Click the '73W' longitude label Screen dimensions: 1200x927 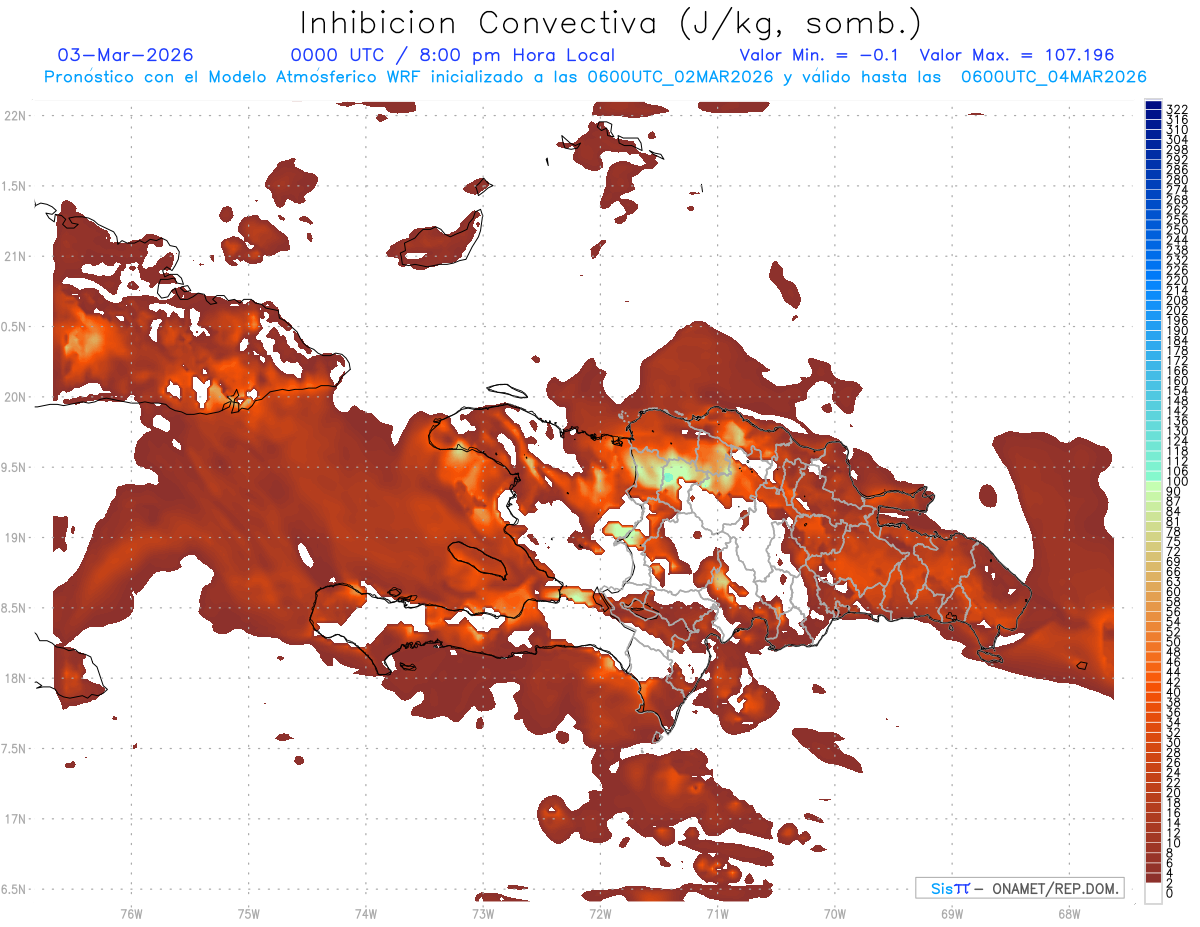pos(483,912)
